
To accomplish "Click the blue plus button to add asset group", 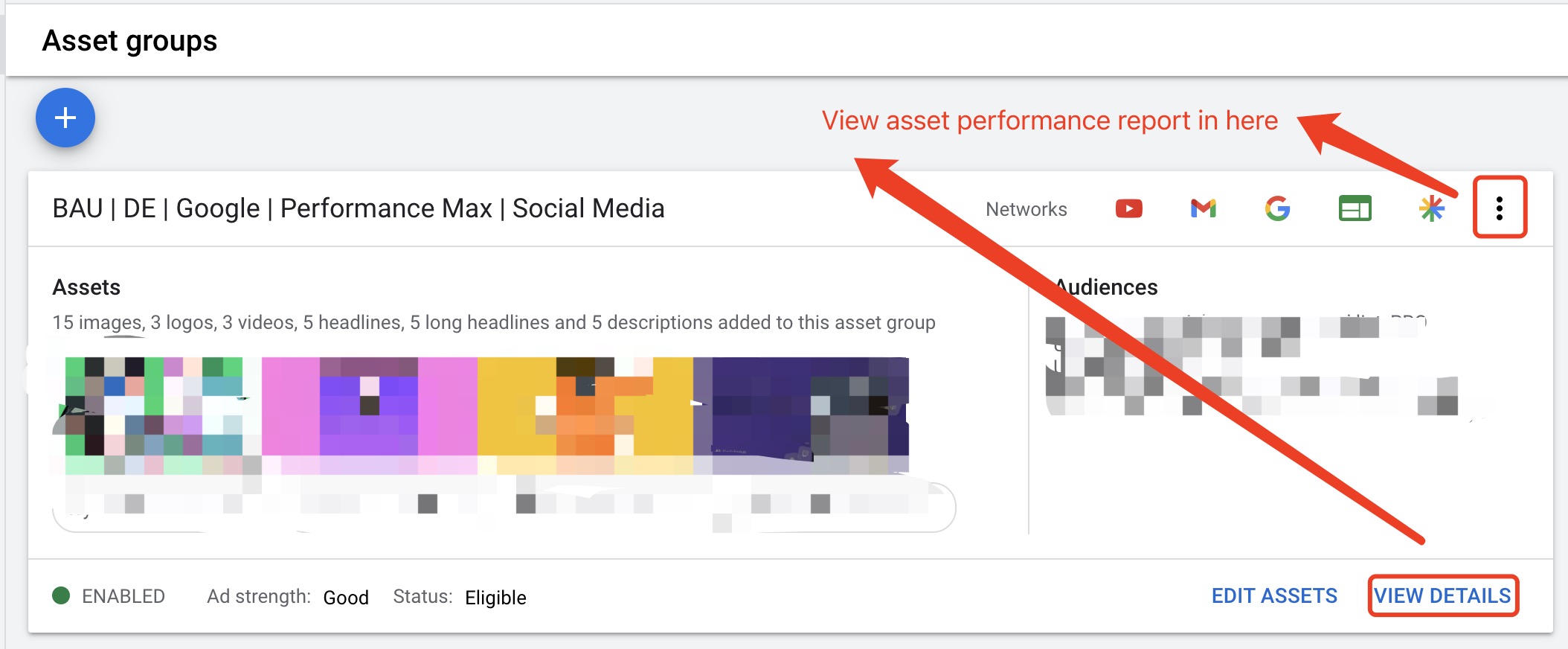I will [x=64, y=118].
